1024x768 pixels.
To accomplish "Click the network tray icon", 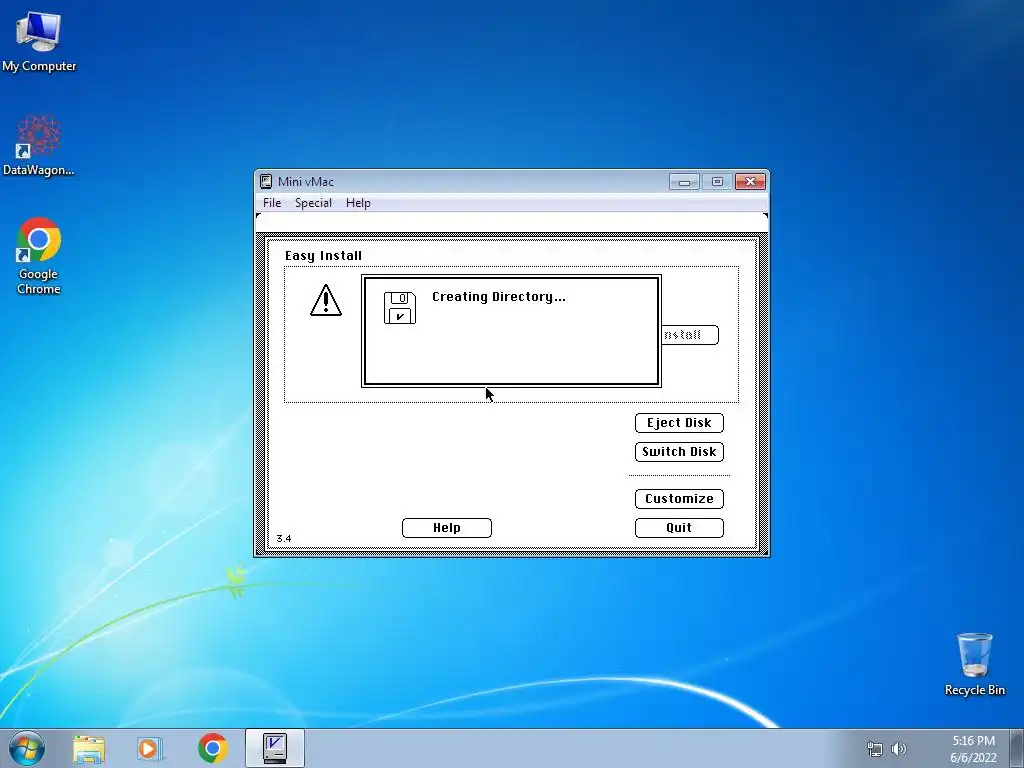I will [x=874, y=749].
